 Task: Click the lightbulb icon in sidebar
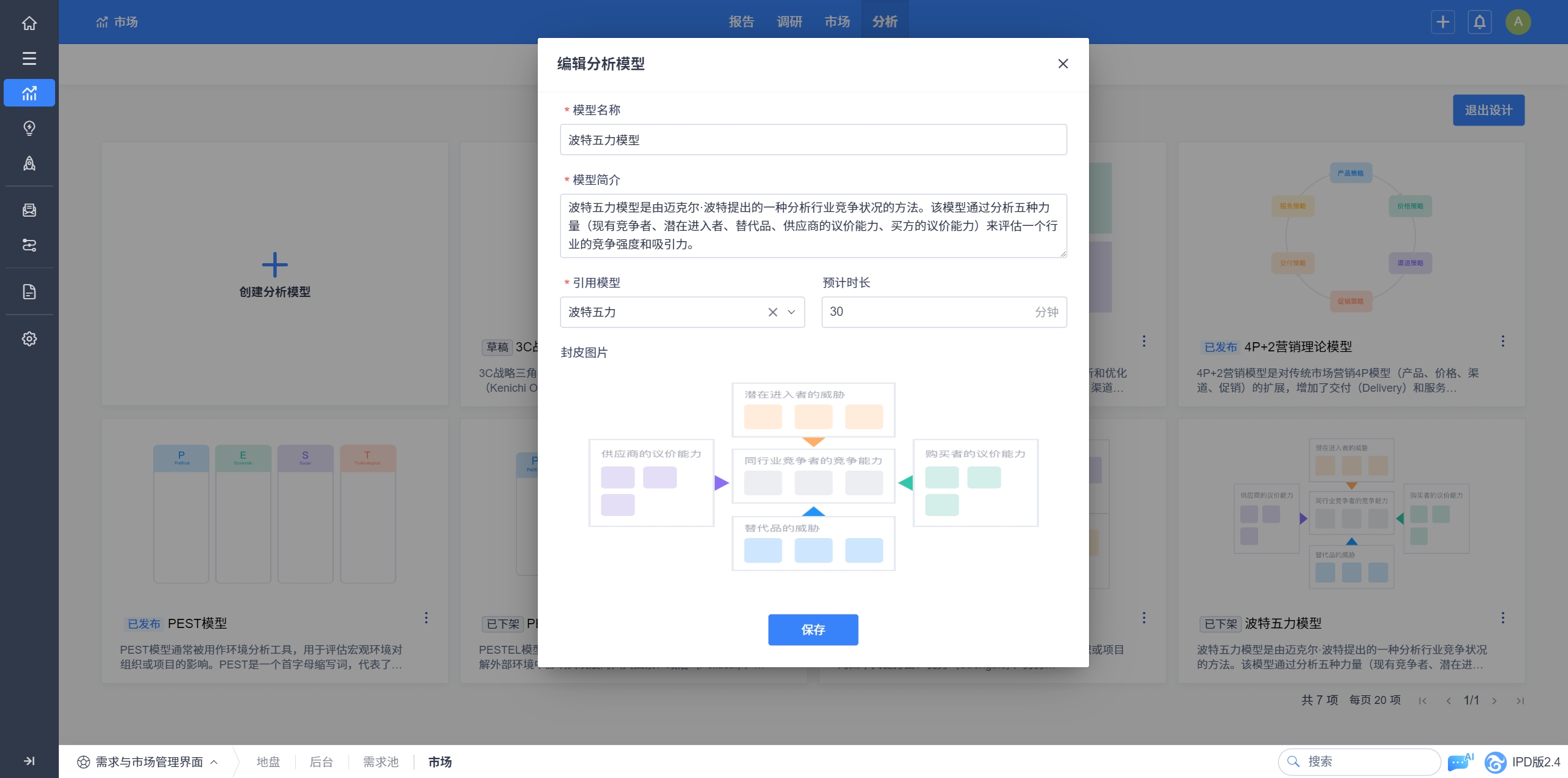(29, 128)
